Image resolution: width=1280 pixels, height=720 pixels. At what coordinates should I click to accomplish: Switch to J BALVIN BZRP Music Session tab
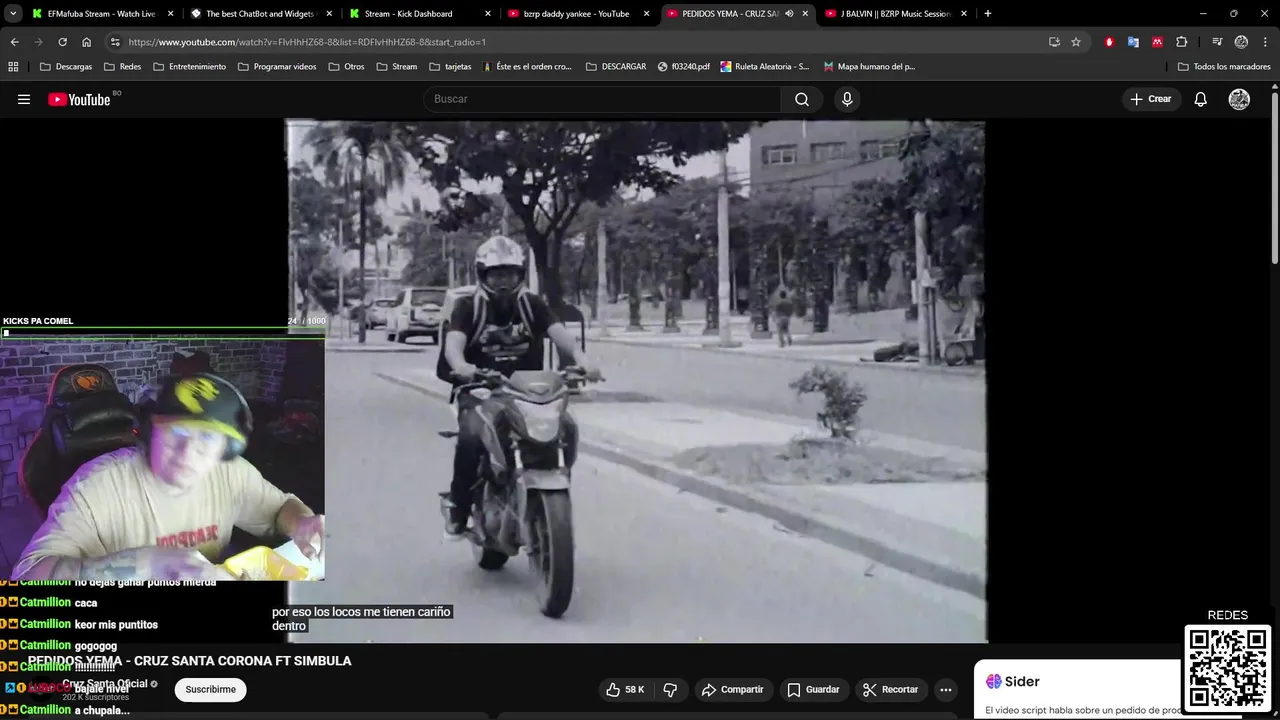[895, 14]
